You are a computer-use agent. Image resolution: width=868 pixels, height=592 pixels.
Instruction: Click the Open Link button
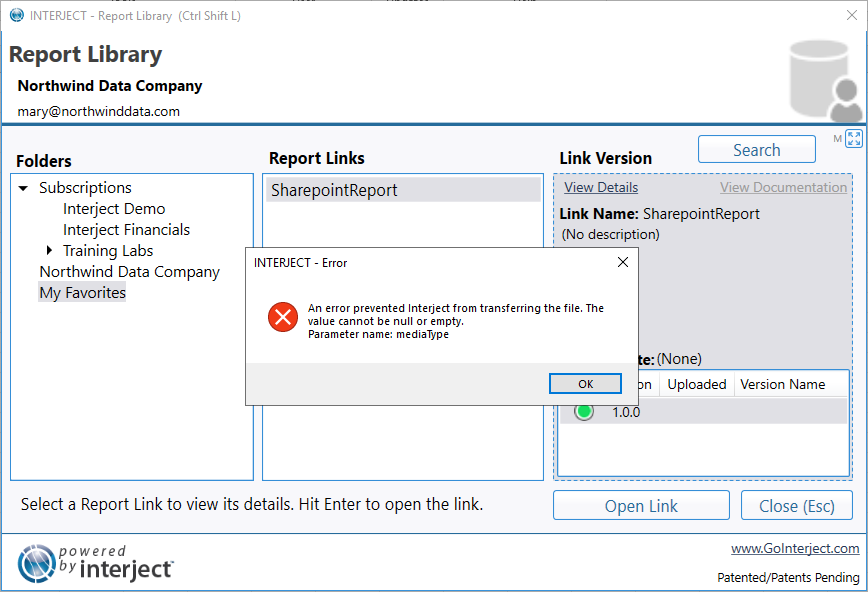tap(641, 506)
